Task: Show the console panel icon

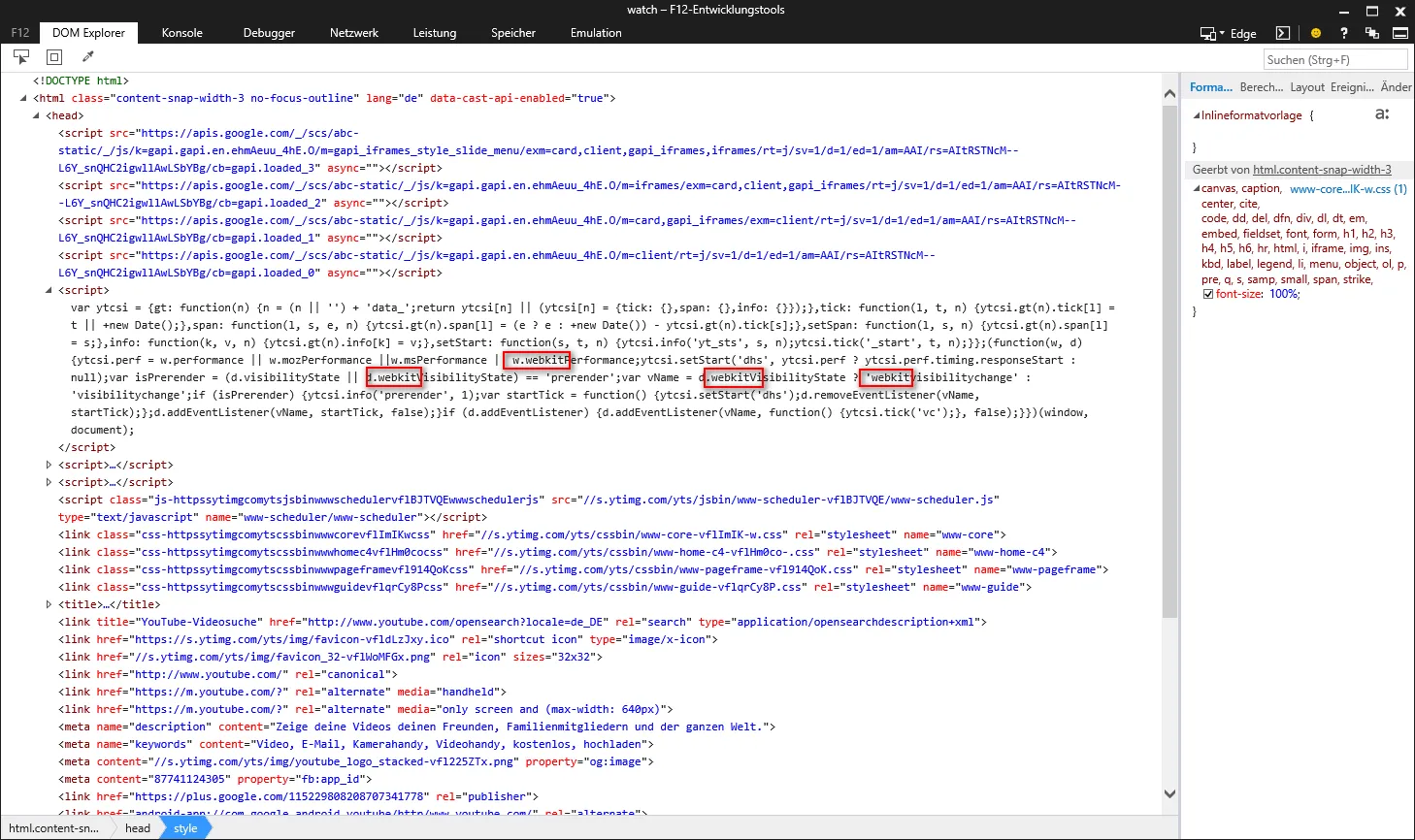Action: pyautogui.click(x=1283, y=33)
